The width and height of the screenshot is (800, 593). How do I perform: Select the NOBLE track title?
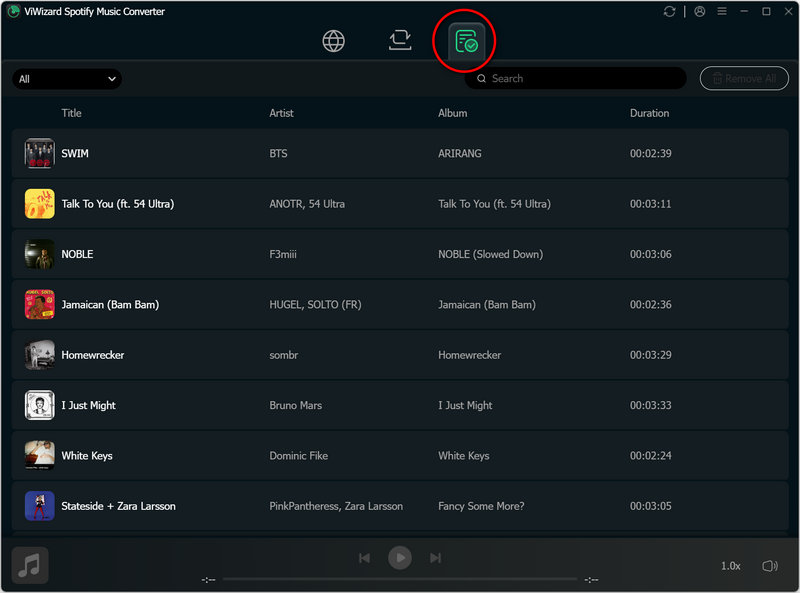click(77, 254)
